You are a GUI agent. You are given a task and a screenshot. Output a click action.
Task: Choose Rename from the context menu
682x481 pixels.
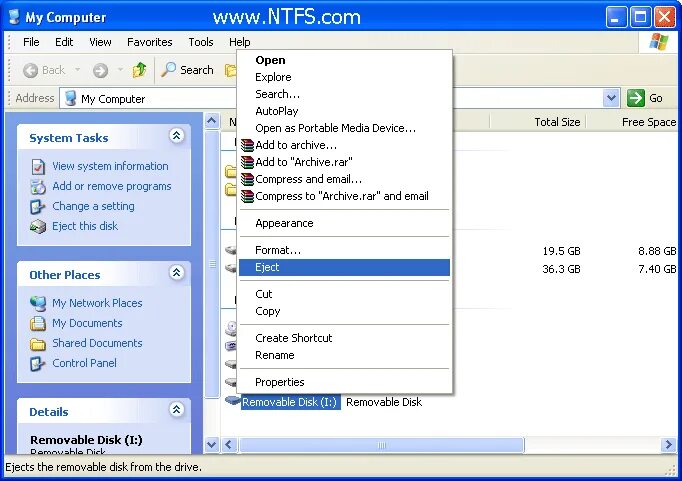(x=344, y=355)
